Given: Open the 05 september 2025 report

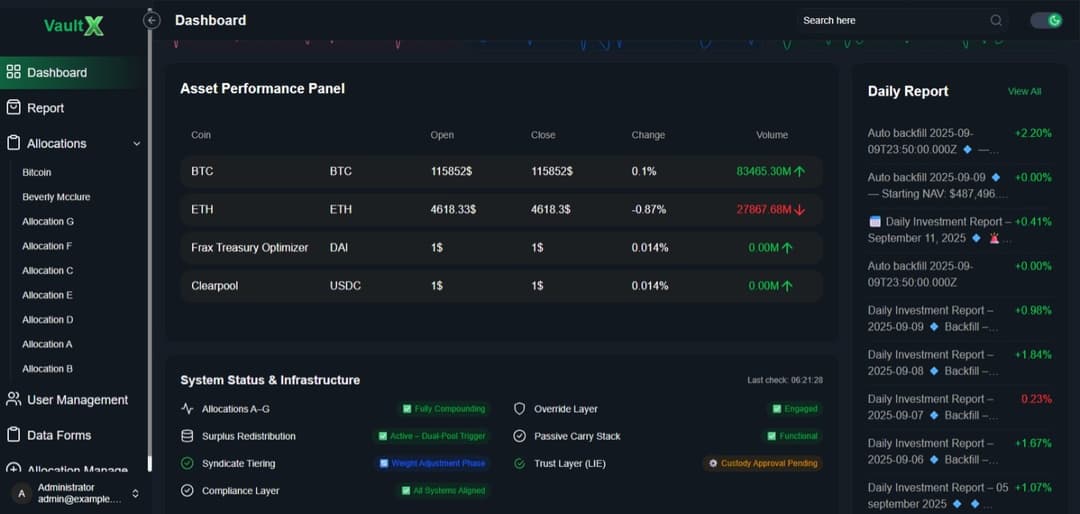Looking at the screenshot, I should tap(959, 495).
